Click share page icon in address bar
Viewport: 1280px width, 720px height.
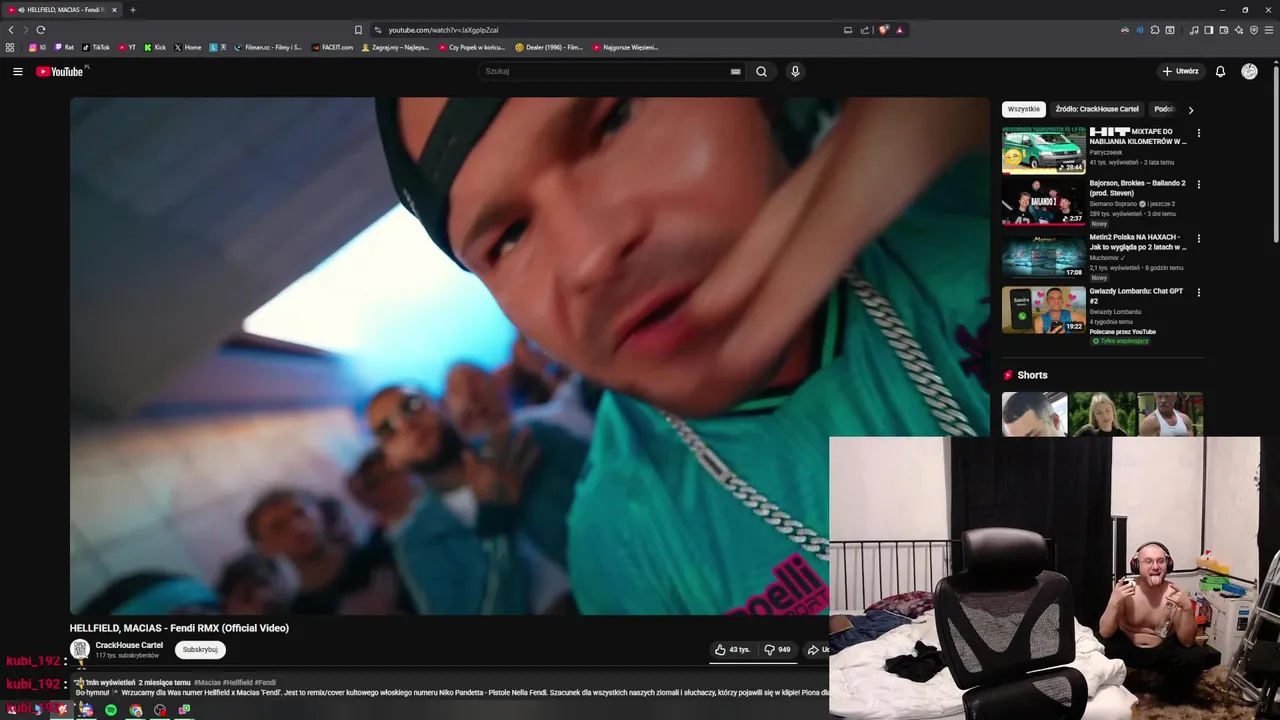point(865,30)
